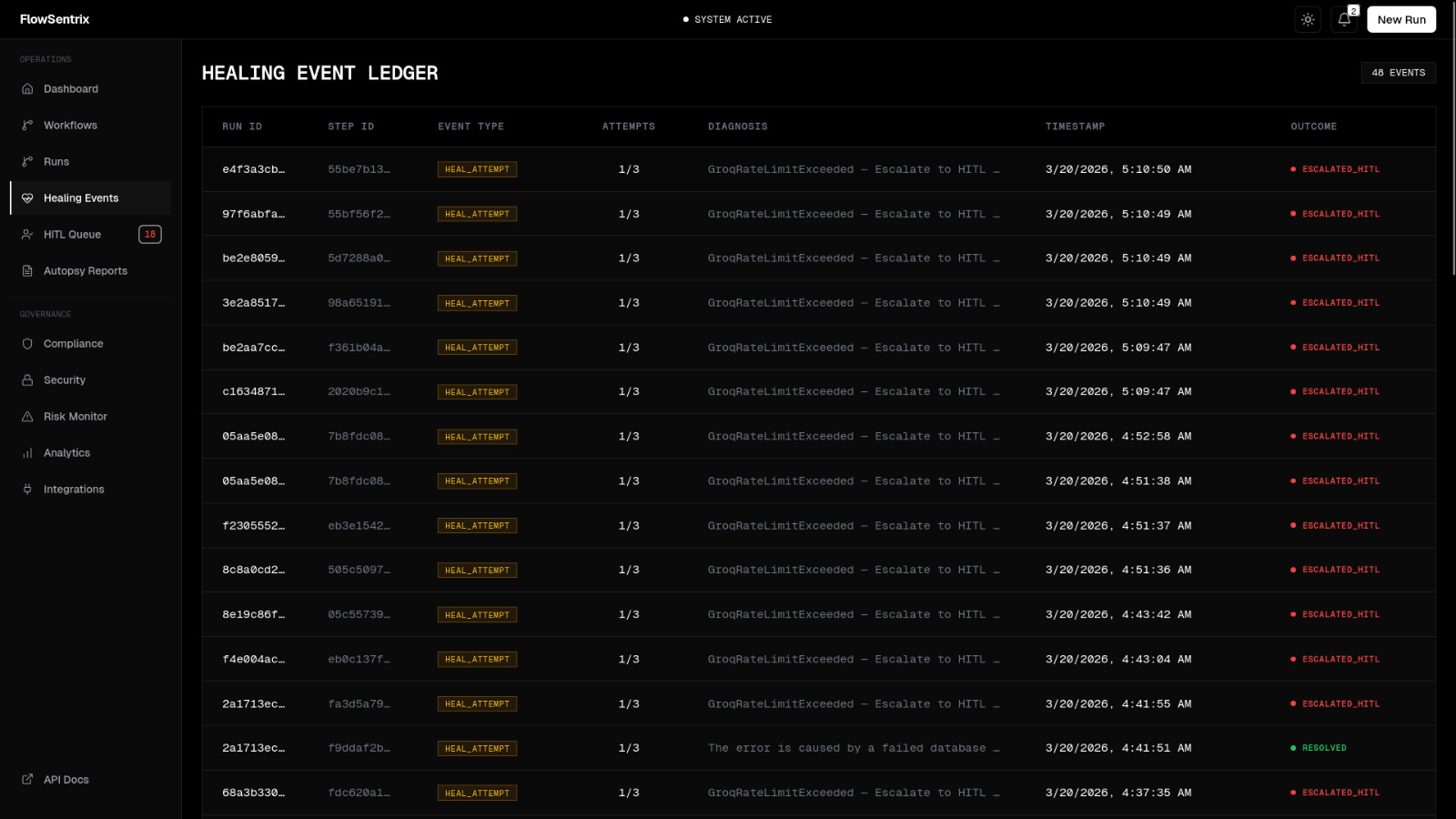The image size is (1456, 819).
Task: Click the Security lock icon
Action: 27,380
